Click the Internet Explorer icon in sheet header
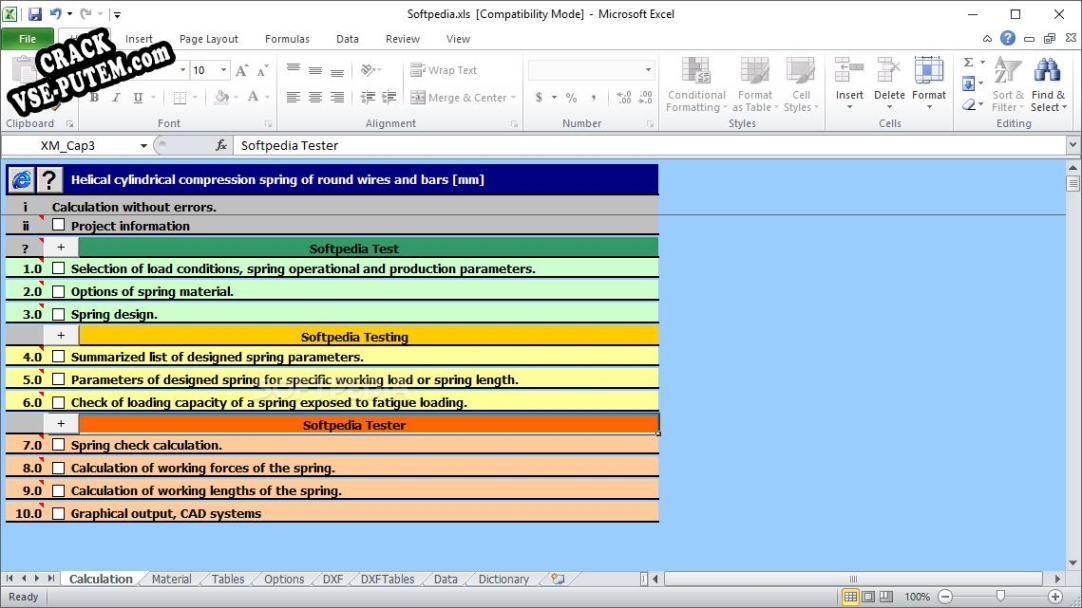 [x=21, y=180]
